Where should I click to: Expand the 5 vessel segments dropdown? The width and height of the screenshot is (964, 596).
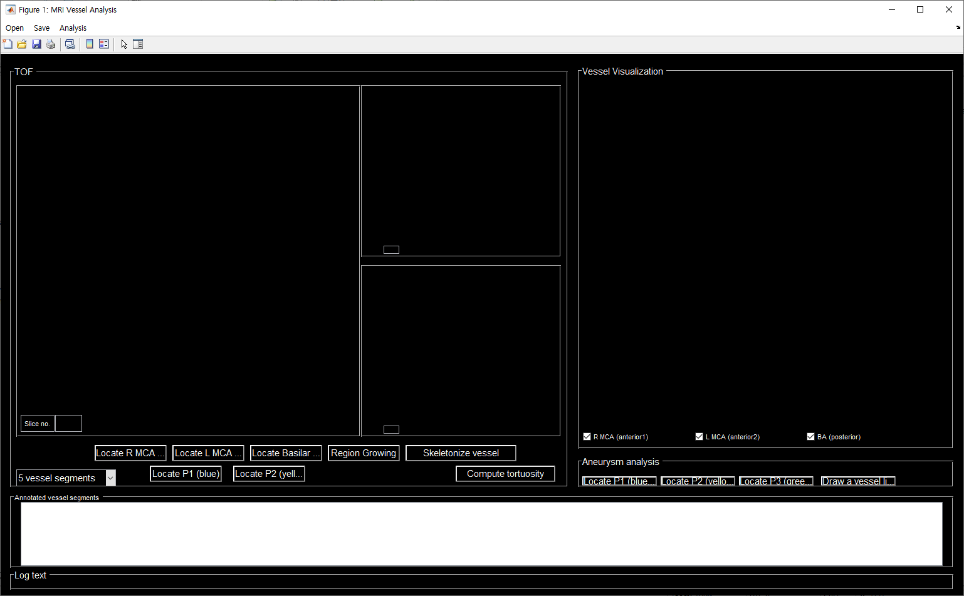[110, 478]
